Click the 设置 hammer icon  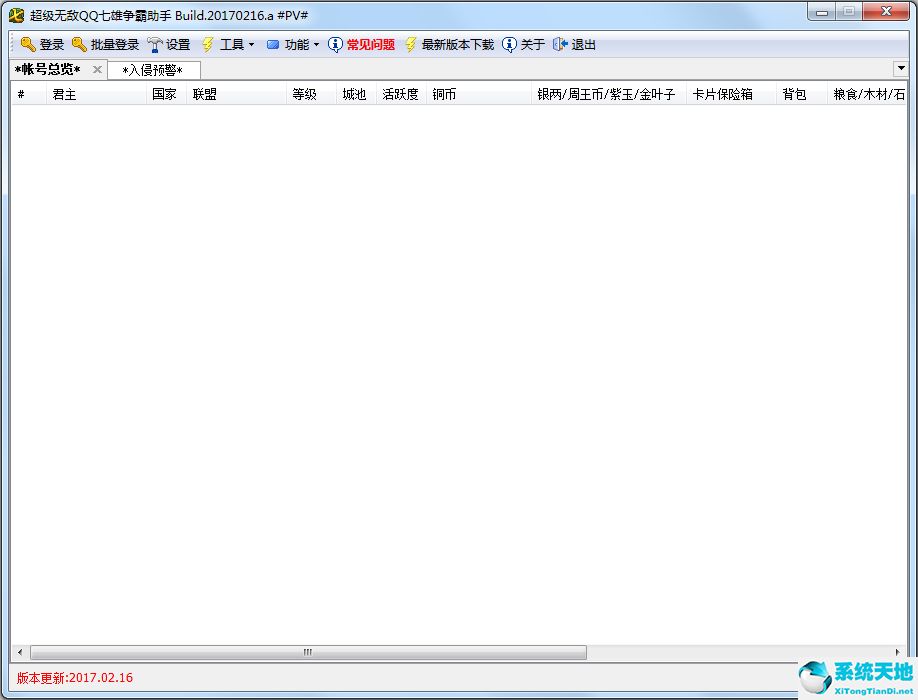click(x=155, y=44)
